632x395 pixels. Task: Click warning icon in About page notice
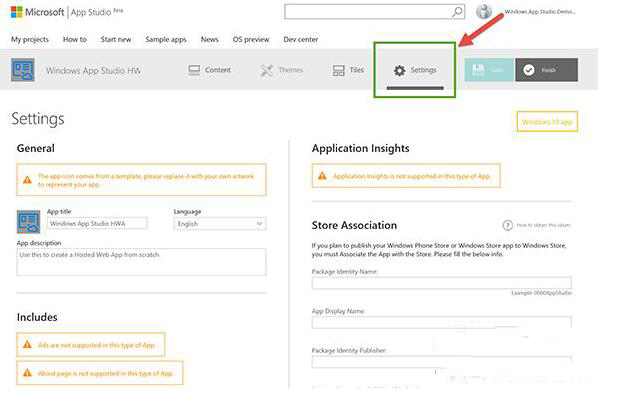tap(27, 373)
